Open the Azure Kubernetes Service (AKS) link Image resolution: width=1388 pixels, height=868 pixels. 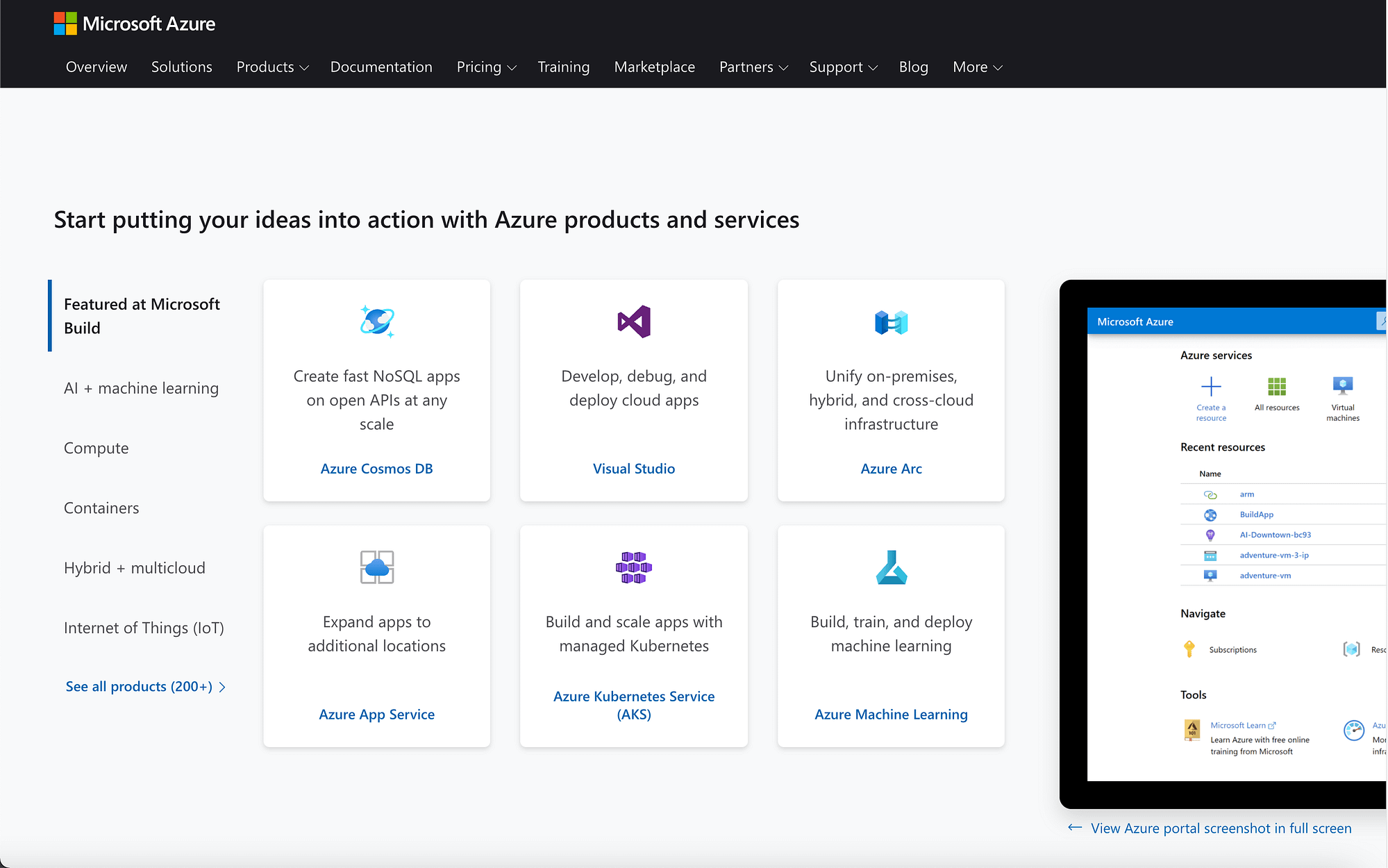coord(634,706)
